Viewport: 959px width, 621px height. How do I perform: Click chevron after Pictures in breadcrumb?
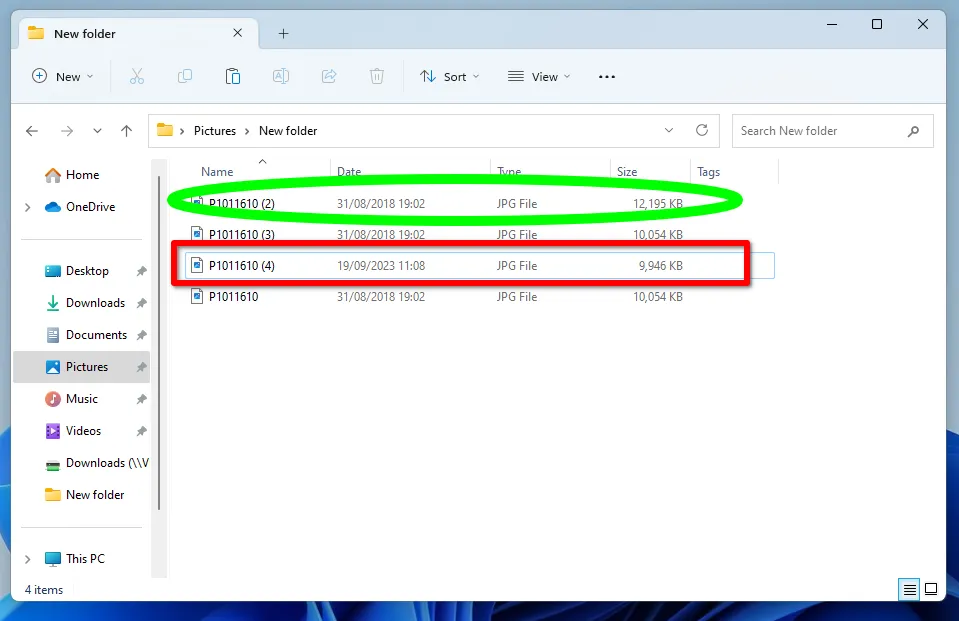[247, 131]
